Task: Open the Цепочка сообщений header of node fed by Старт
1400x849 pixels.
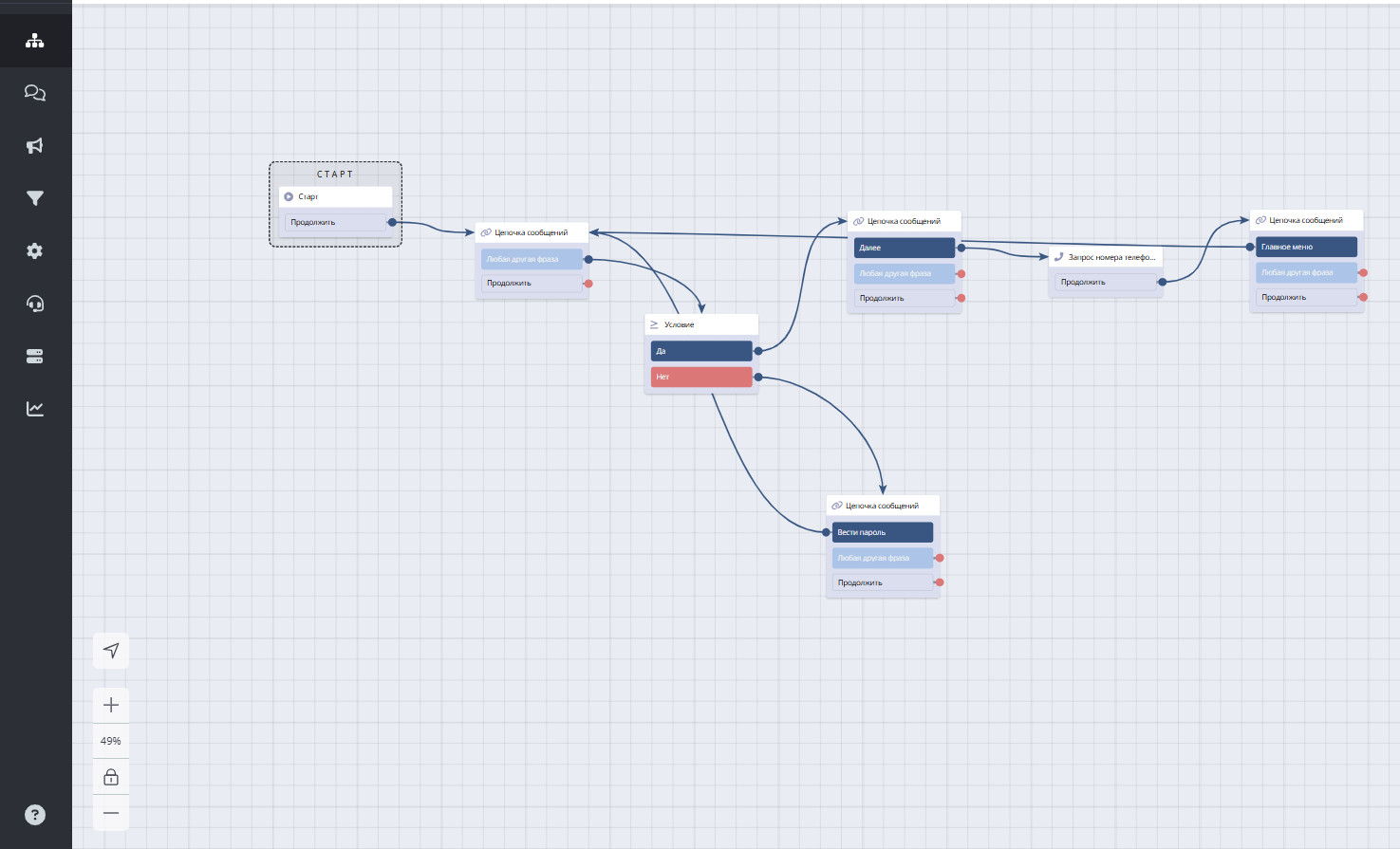Action: [532, 232]
